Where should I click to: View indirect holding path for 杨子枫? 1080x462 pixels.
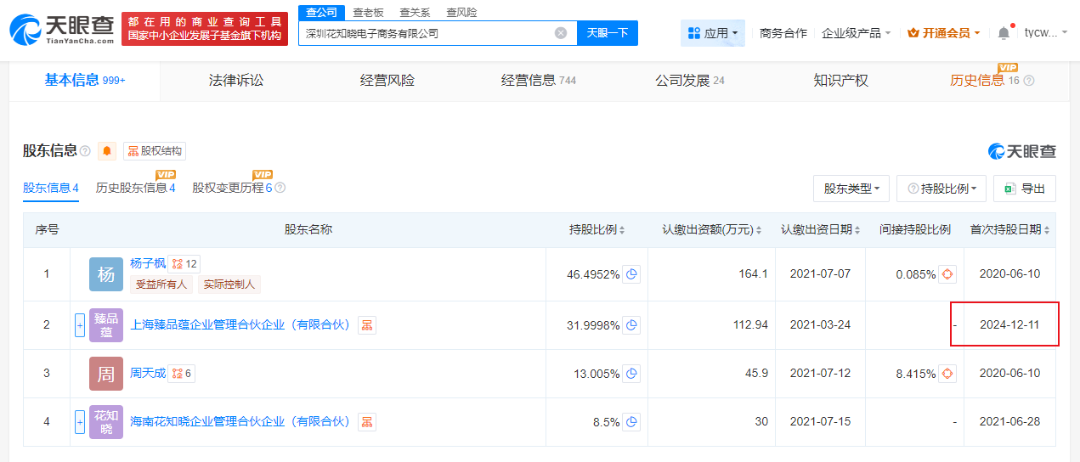(x=948, y=274)
